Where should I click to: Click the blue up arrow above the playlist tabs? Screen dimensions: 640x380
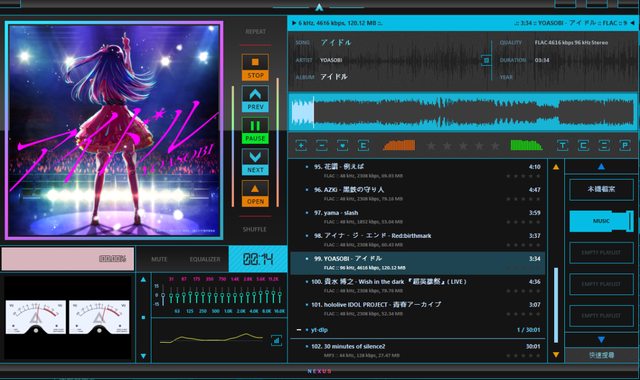601,166
